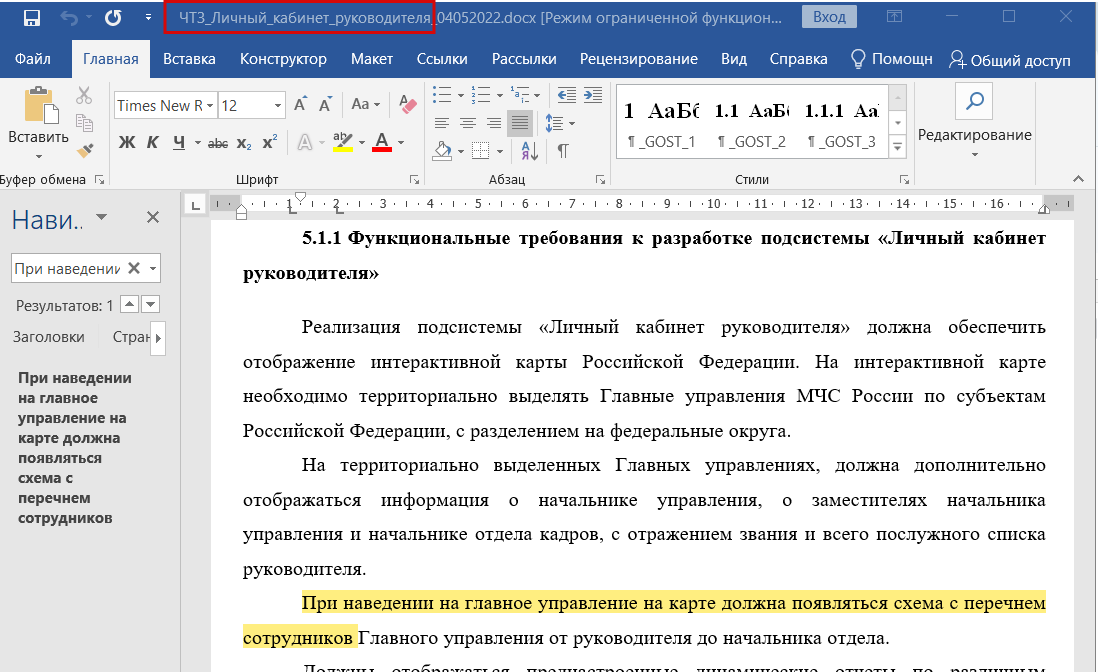
Task: Save the document with the floppy disk icon
Action: pos(32,18)
